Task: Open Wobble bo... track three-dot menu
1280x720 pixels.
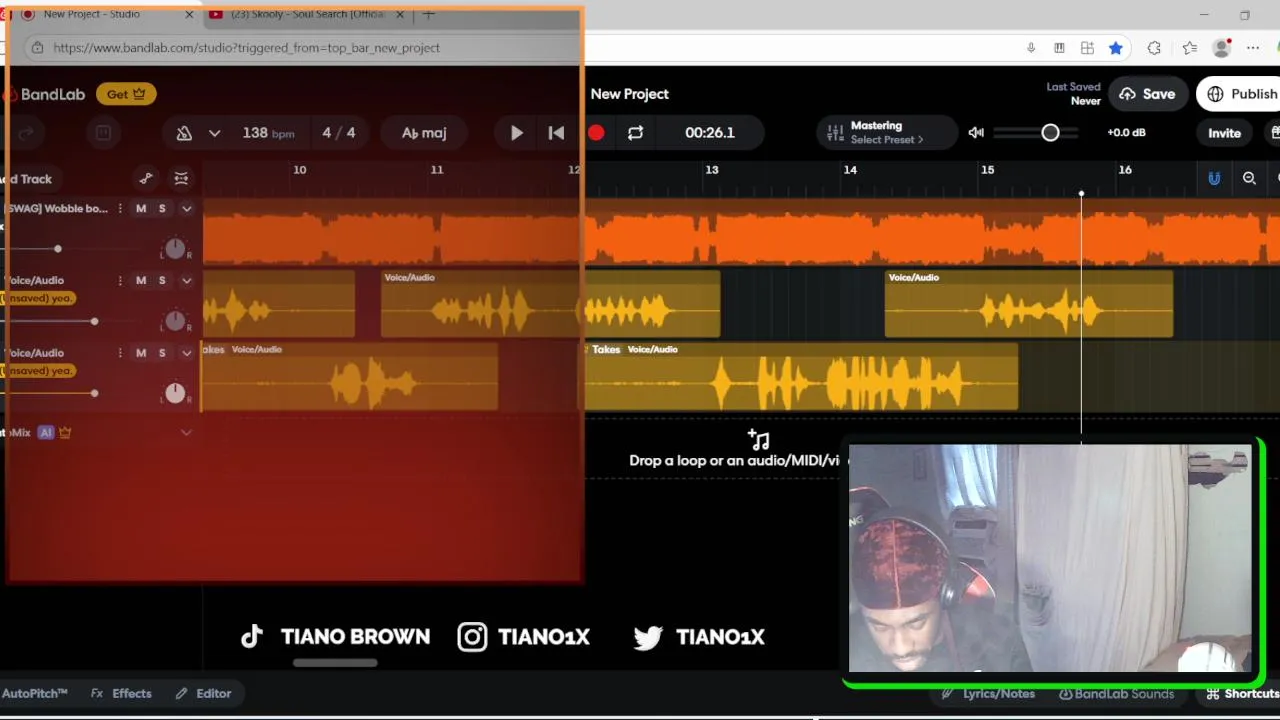Action: (120, 209)
